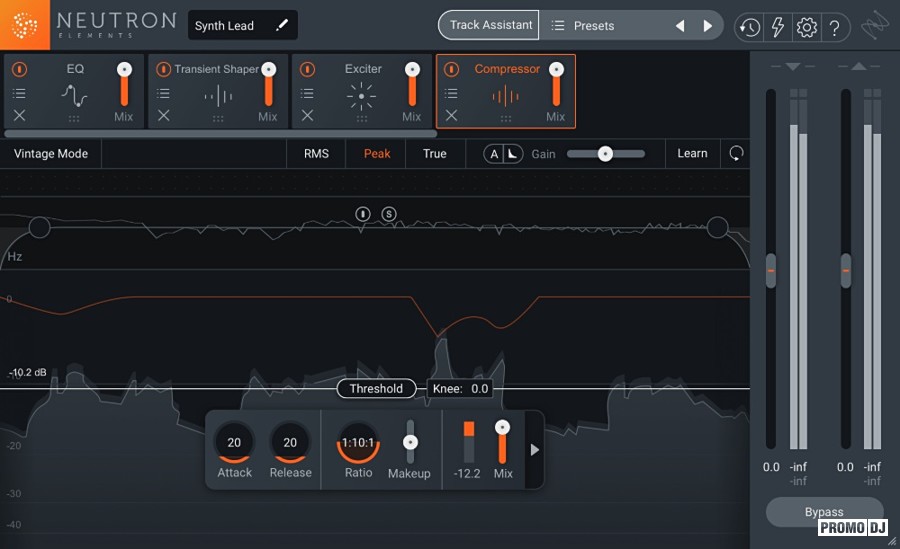Image resolution: width=900 pixels, height=549 pixels.
Task: Click the Track Assistant button
Action: pos(490,26)
